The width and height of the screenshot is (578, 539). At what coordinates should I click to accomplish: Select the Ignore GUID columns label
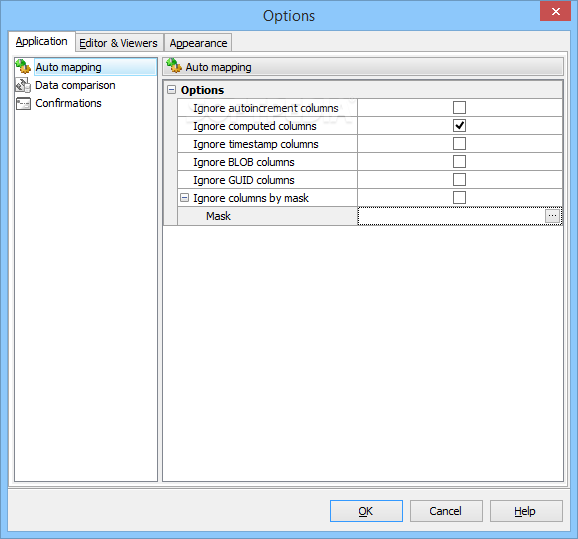[x=244, y=180]
